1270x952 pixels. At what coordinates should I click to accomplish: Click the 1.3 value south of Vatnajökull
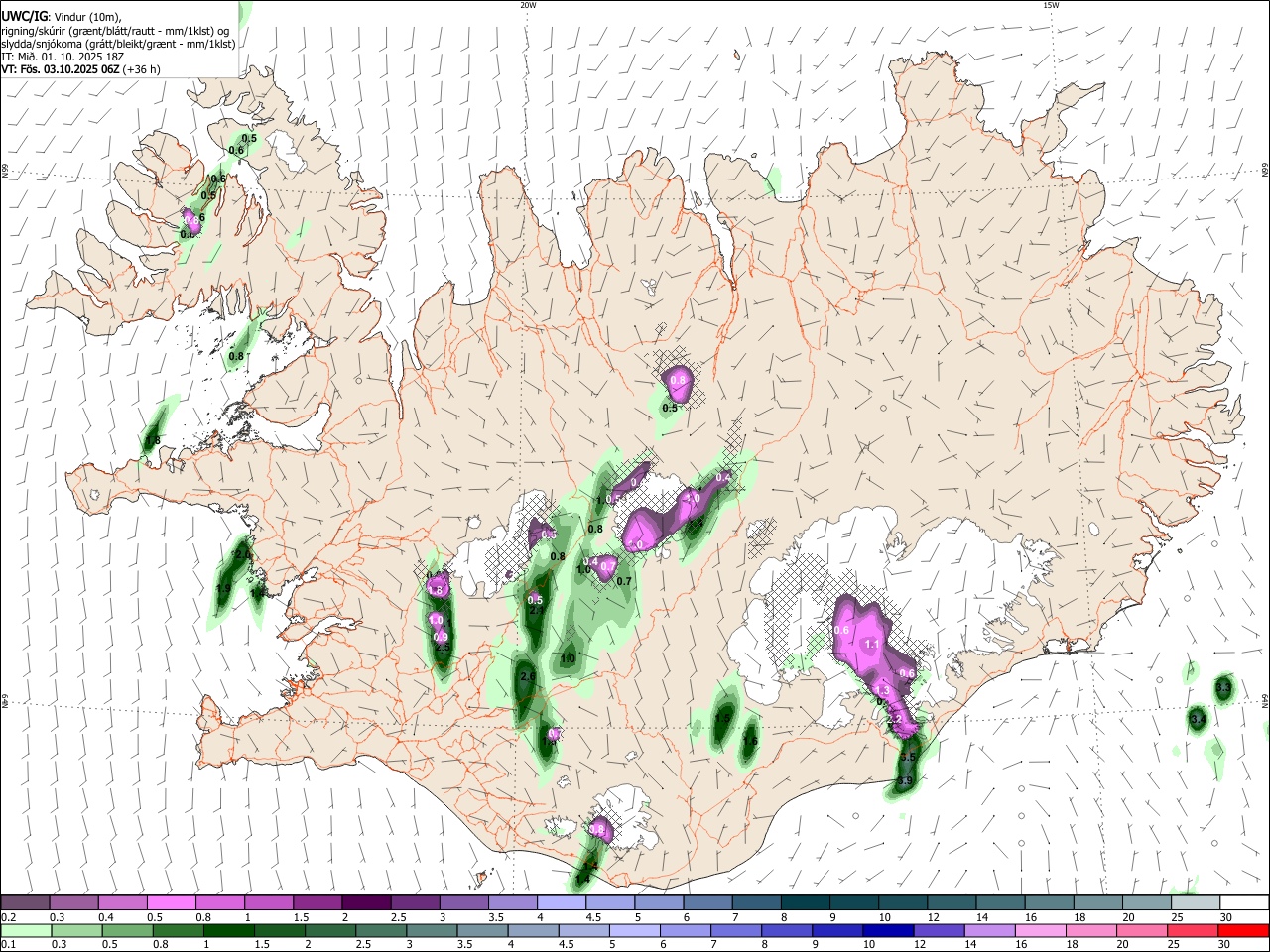click(880, 690)
